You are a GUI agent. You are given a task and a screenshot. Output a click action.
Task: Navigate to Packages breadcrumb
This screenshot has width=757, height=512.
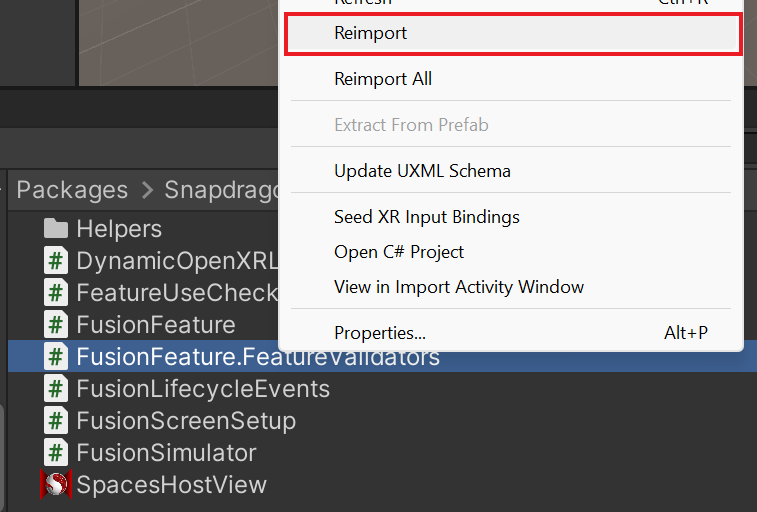(x=72, y=190)
